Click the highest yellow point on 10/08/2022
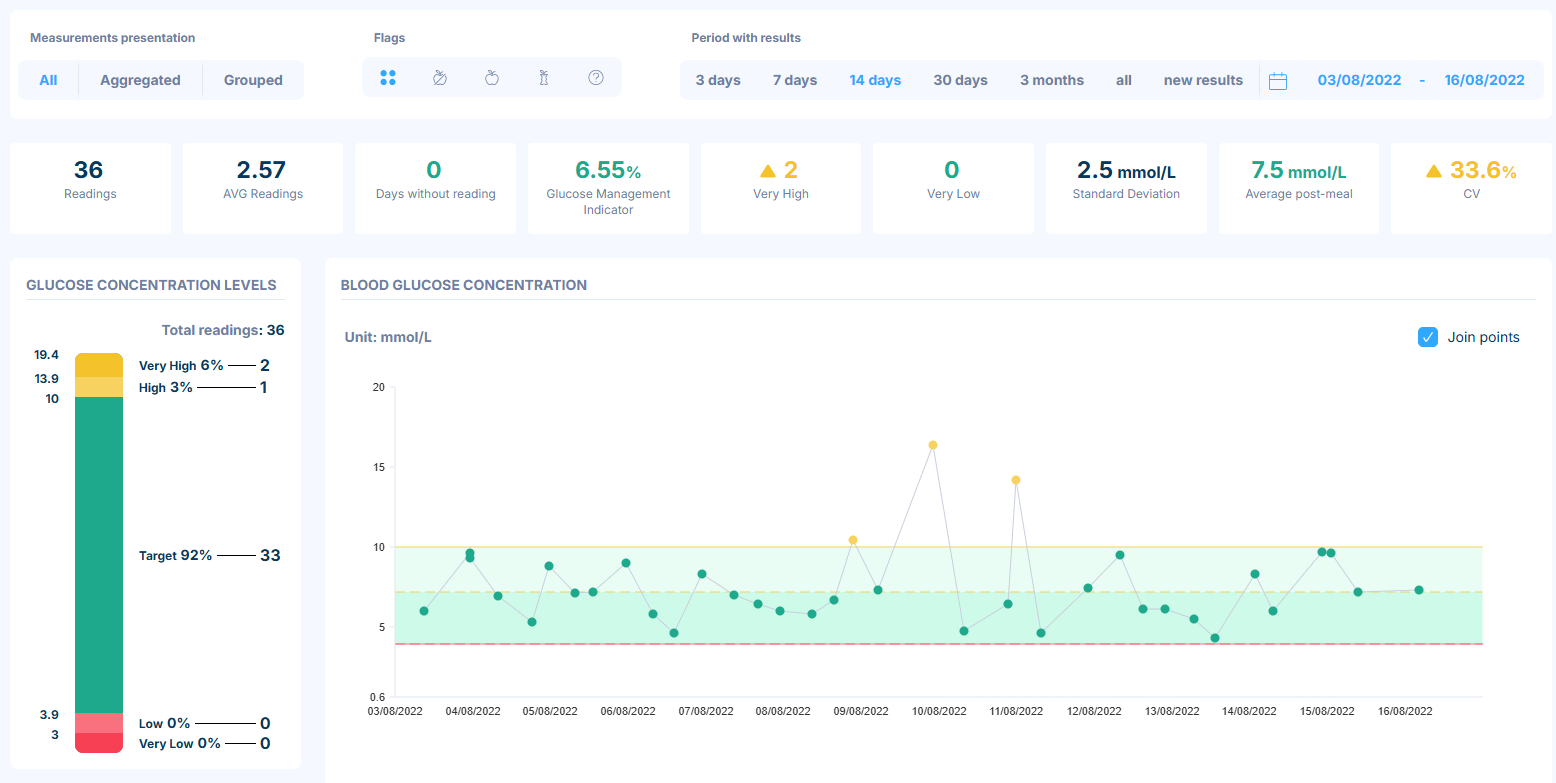1556x783 pixels. pyautogui.click(x=932, y=445)
